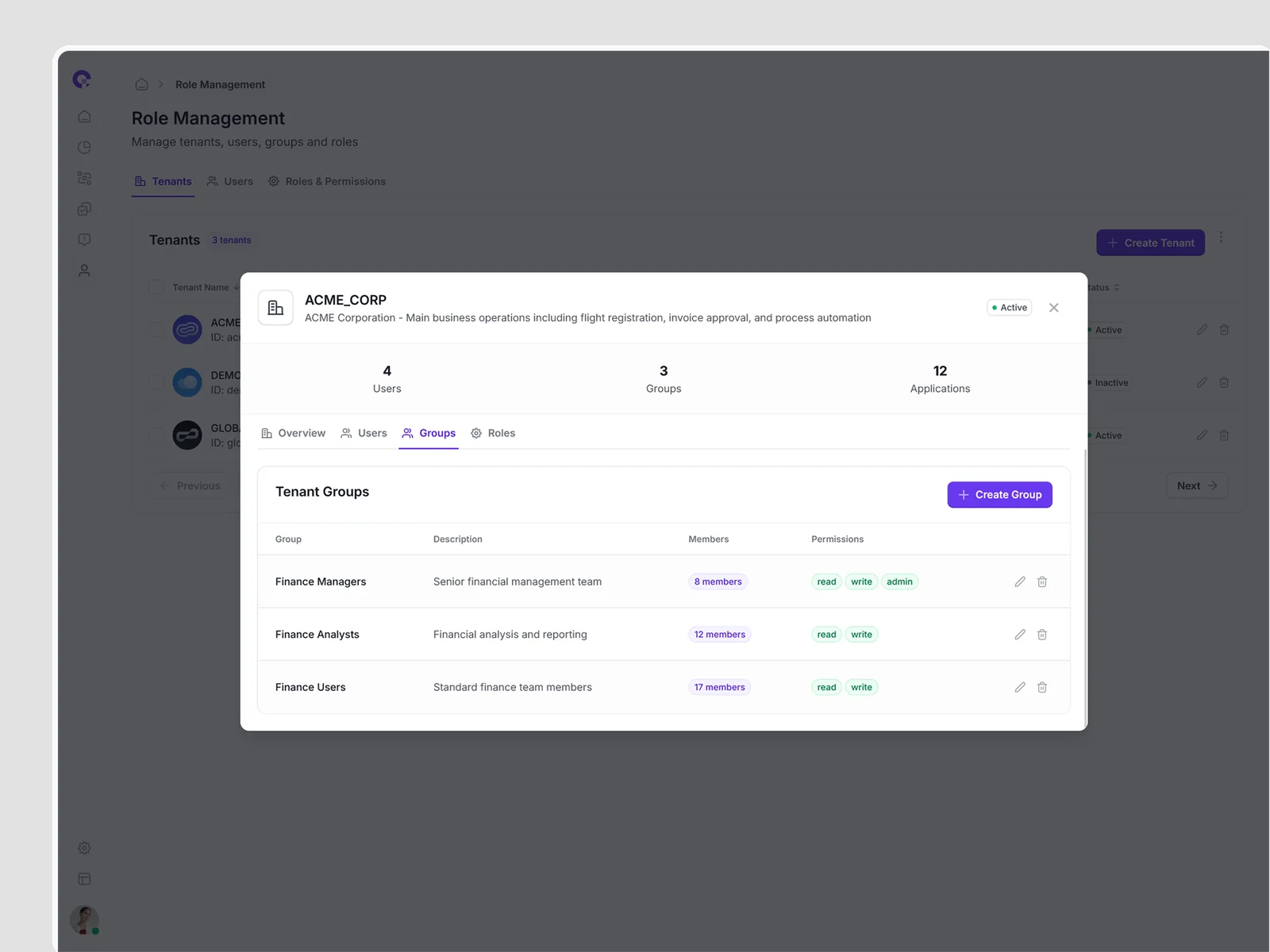Edit the Finance Managers group
This screenshot has height=952, width=1270.
pyautogui.click(x=1020, y=582)
